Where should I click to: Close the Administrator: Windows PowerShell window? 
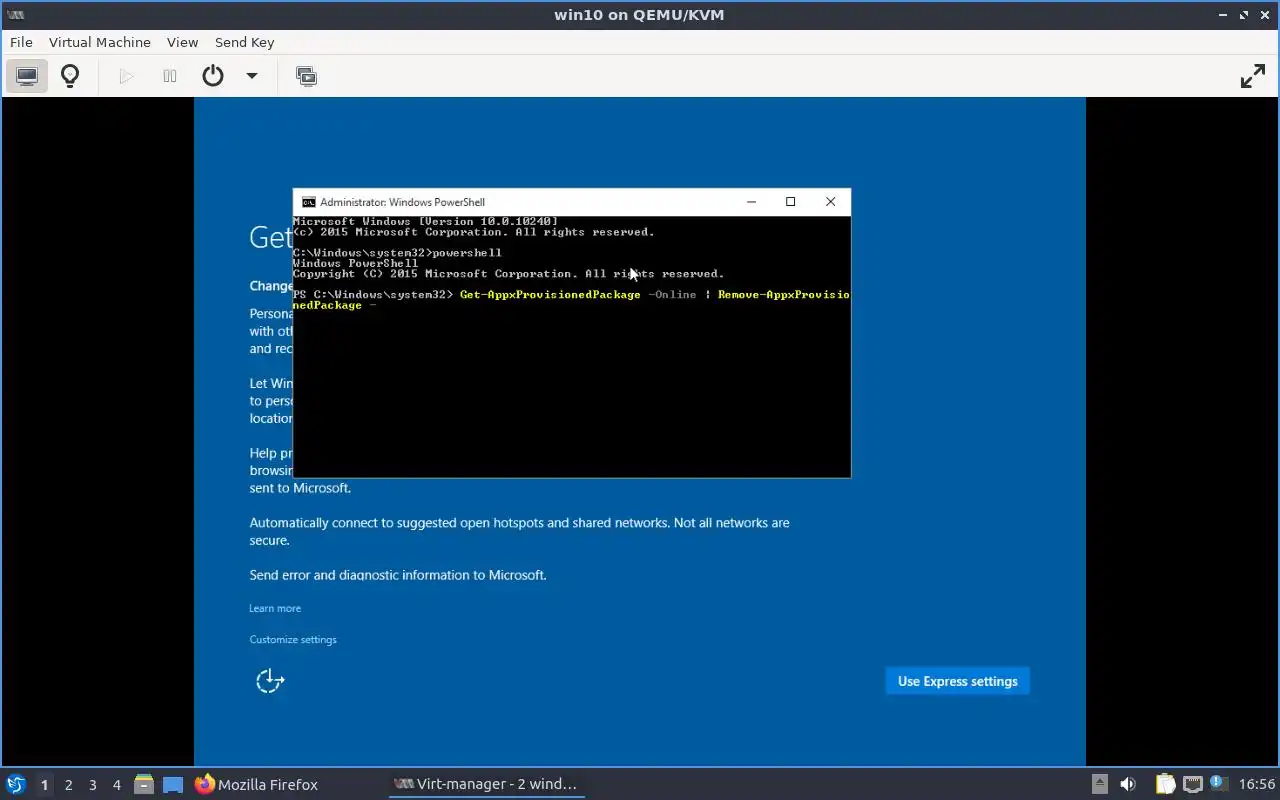pyautogui.click(x=830, y=202)
